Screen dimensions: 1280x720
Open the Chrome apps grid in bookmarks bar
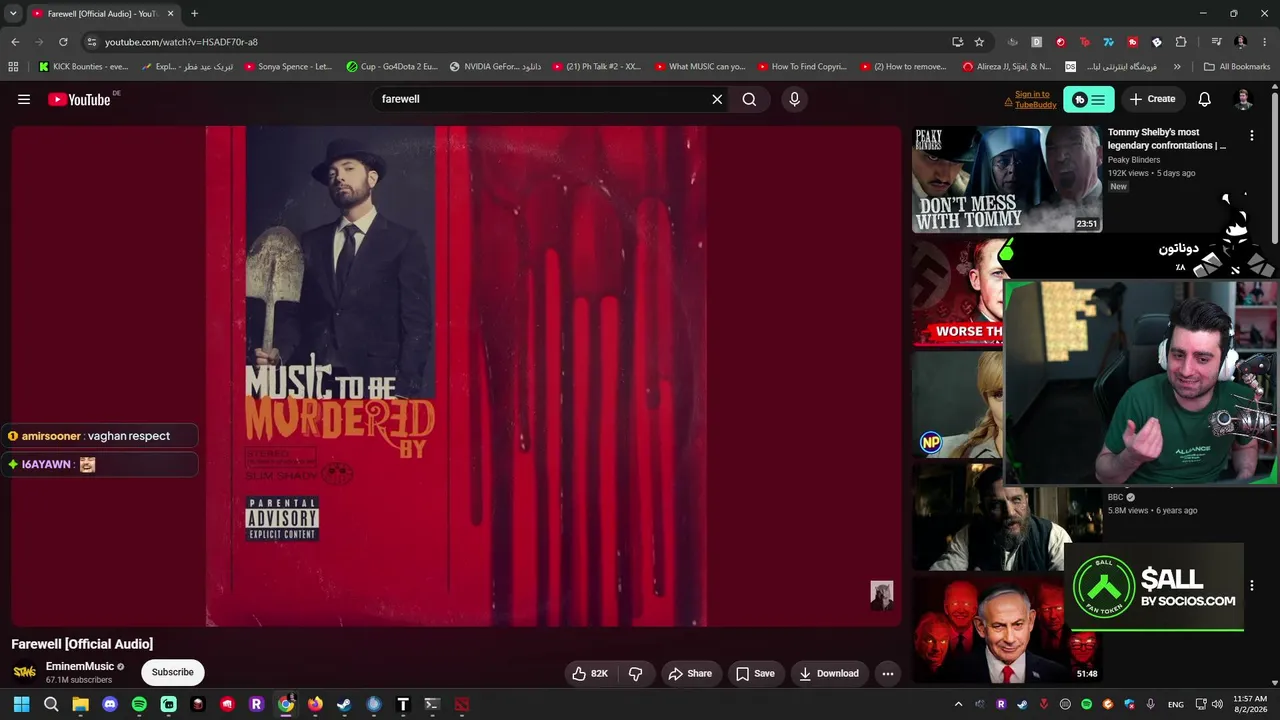pos(13,67)
